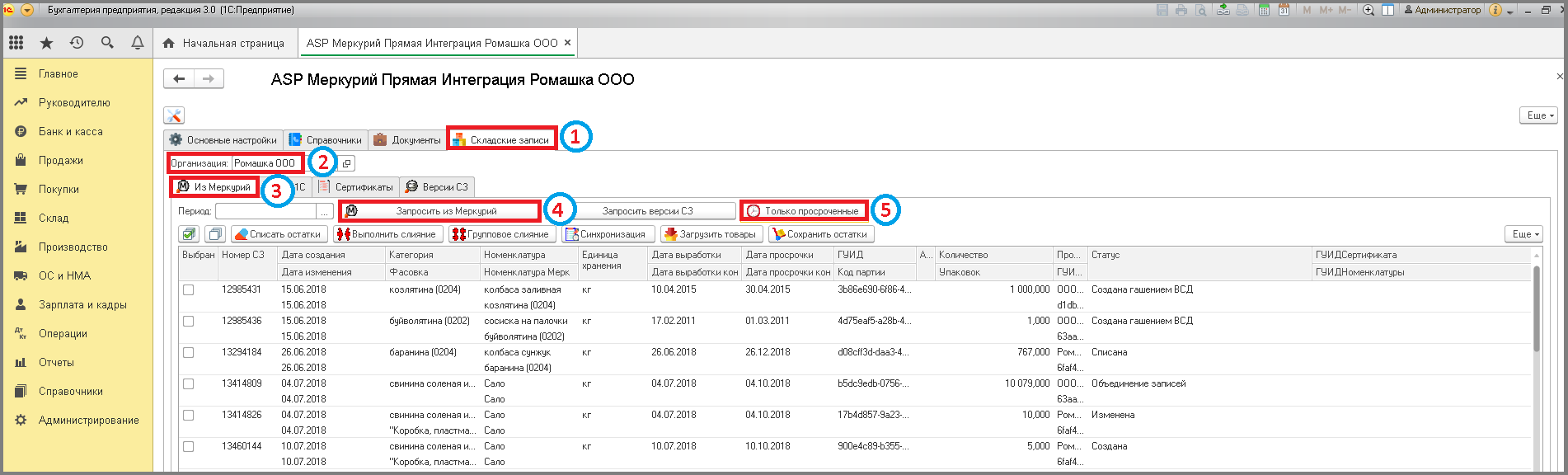Click the Списать остатки button
This screenshot has height=475, width=1568.
click(x=279, y=234)
